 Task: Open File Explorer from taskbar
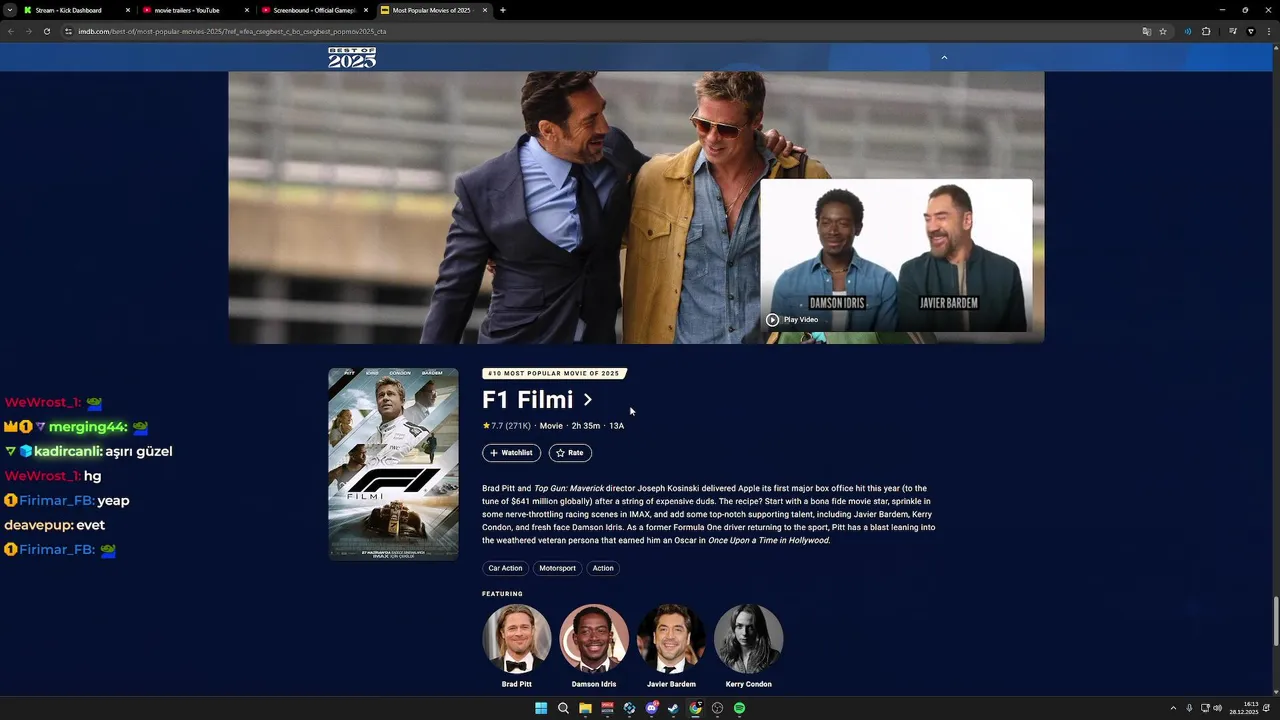585,708
